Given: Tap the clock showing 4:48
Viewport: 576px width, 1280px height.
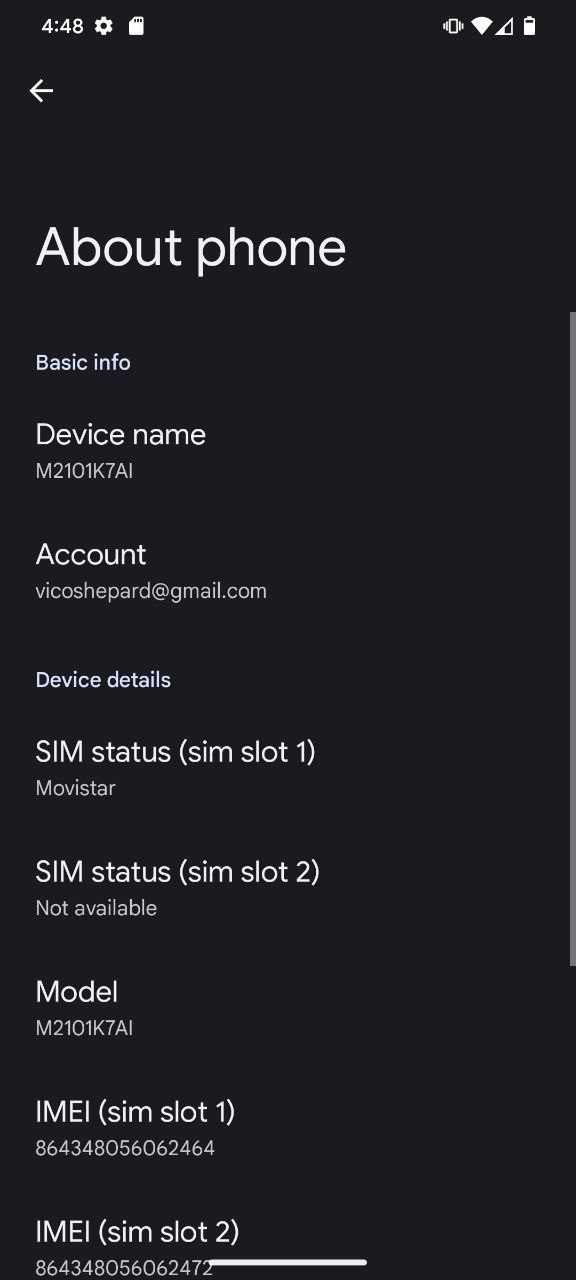Looking at the screenshot, I should point(62,26).
